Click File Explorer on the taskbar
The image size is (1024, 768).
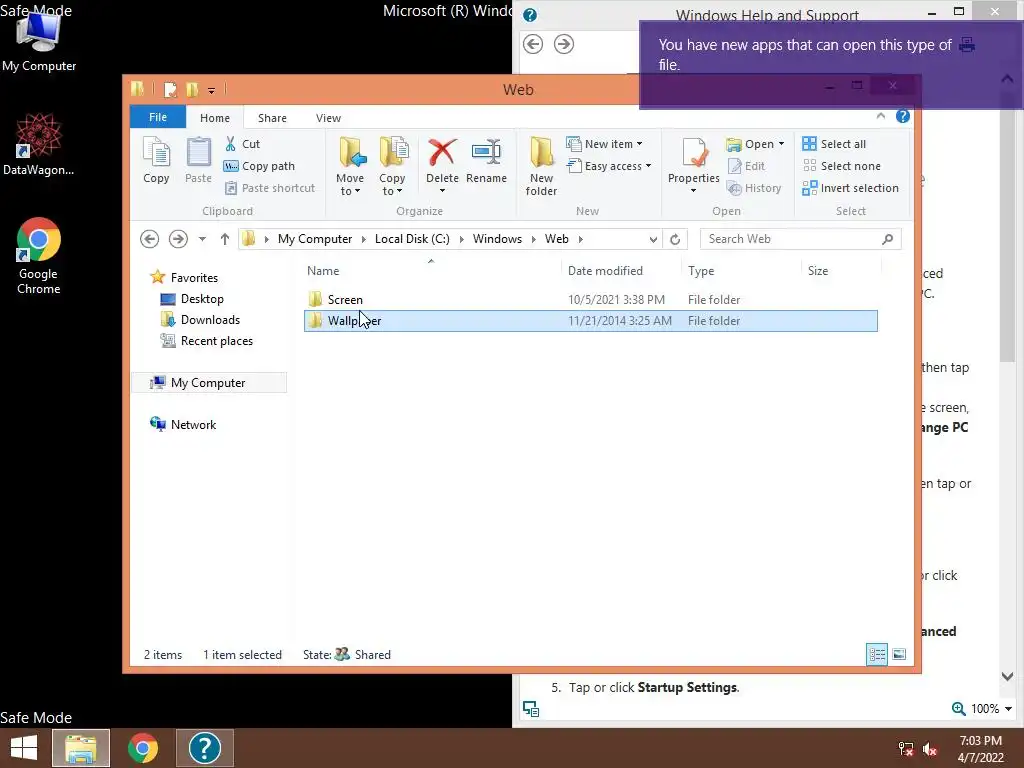pos(81,748)
